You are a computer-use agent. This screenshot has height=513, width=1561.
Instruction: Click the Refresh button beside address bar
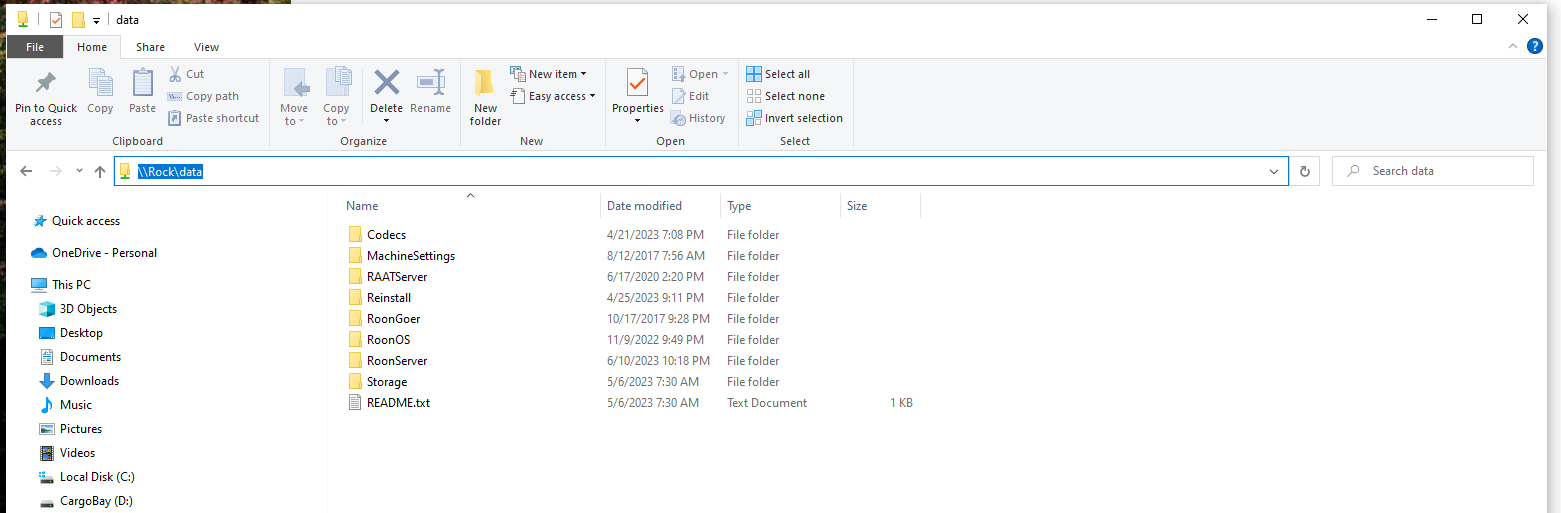coord(1304,171)
